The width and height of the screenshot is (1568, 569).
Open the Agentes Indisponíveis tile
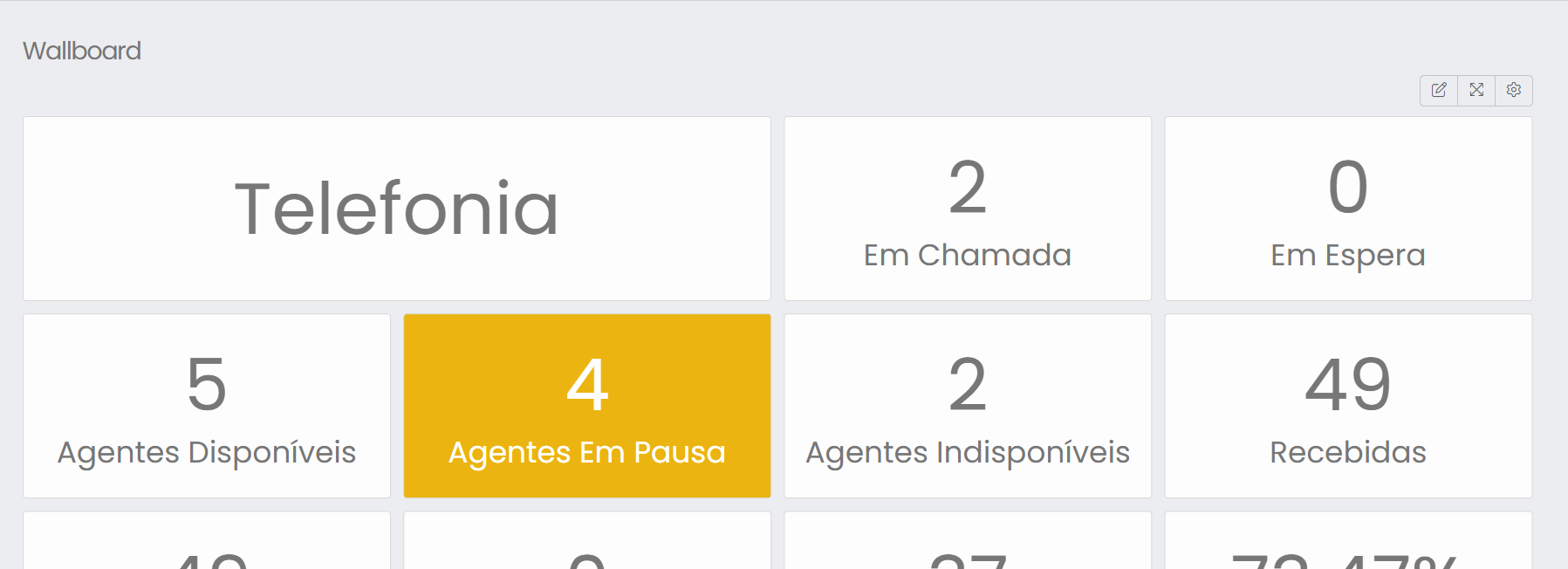(967, 407)
